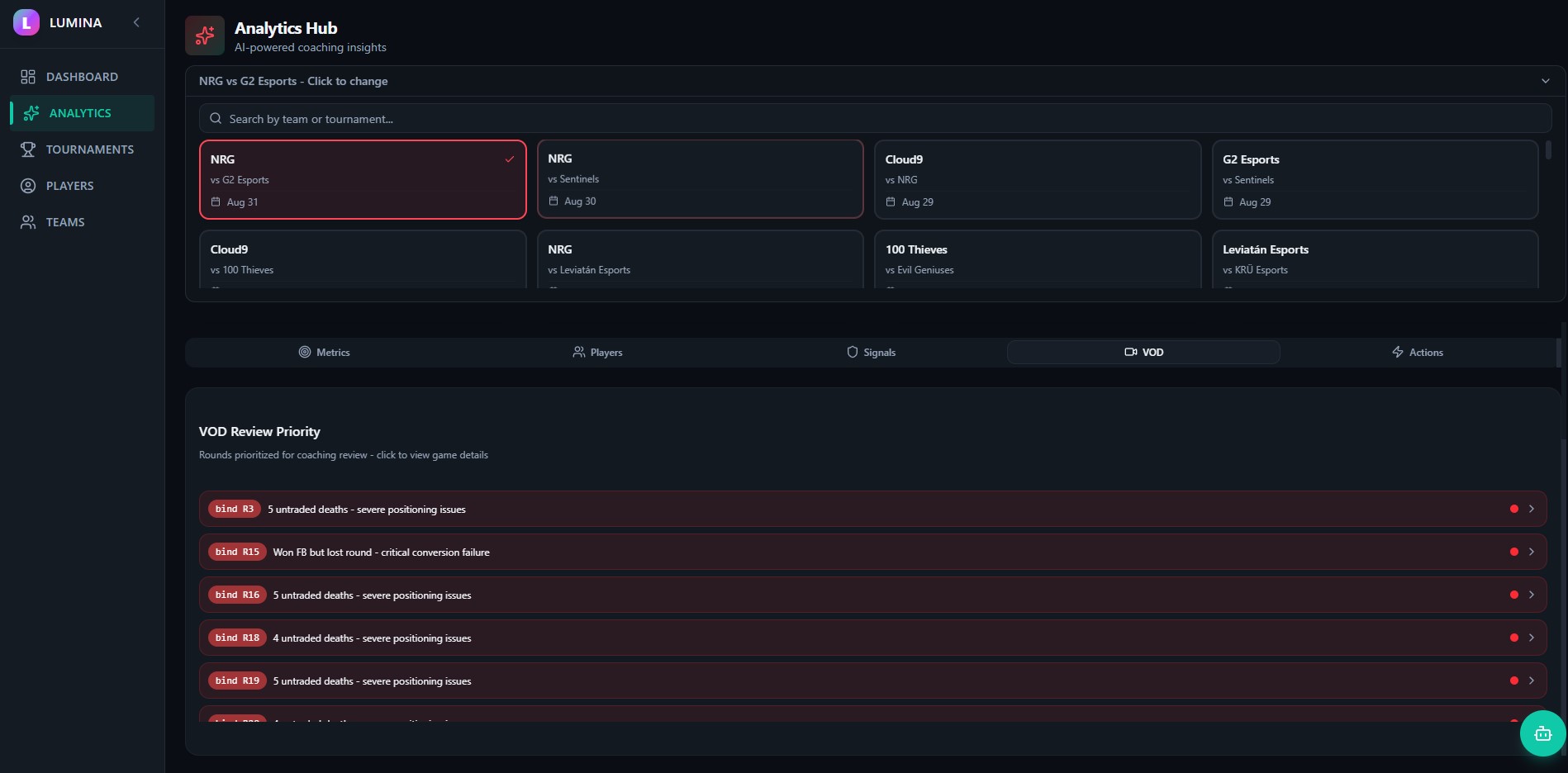The image size is (1568, 773).
Task: Pick Leviatán Esports vs KRÜ Esports match
Action: click(1376, 259)
